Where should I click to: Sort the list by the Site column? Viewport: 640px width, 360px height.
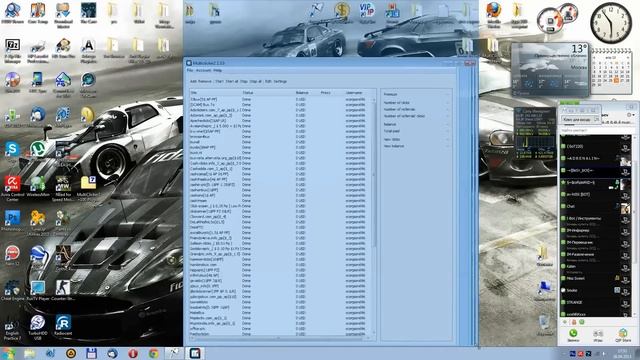(x=216, y=93)
